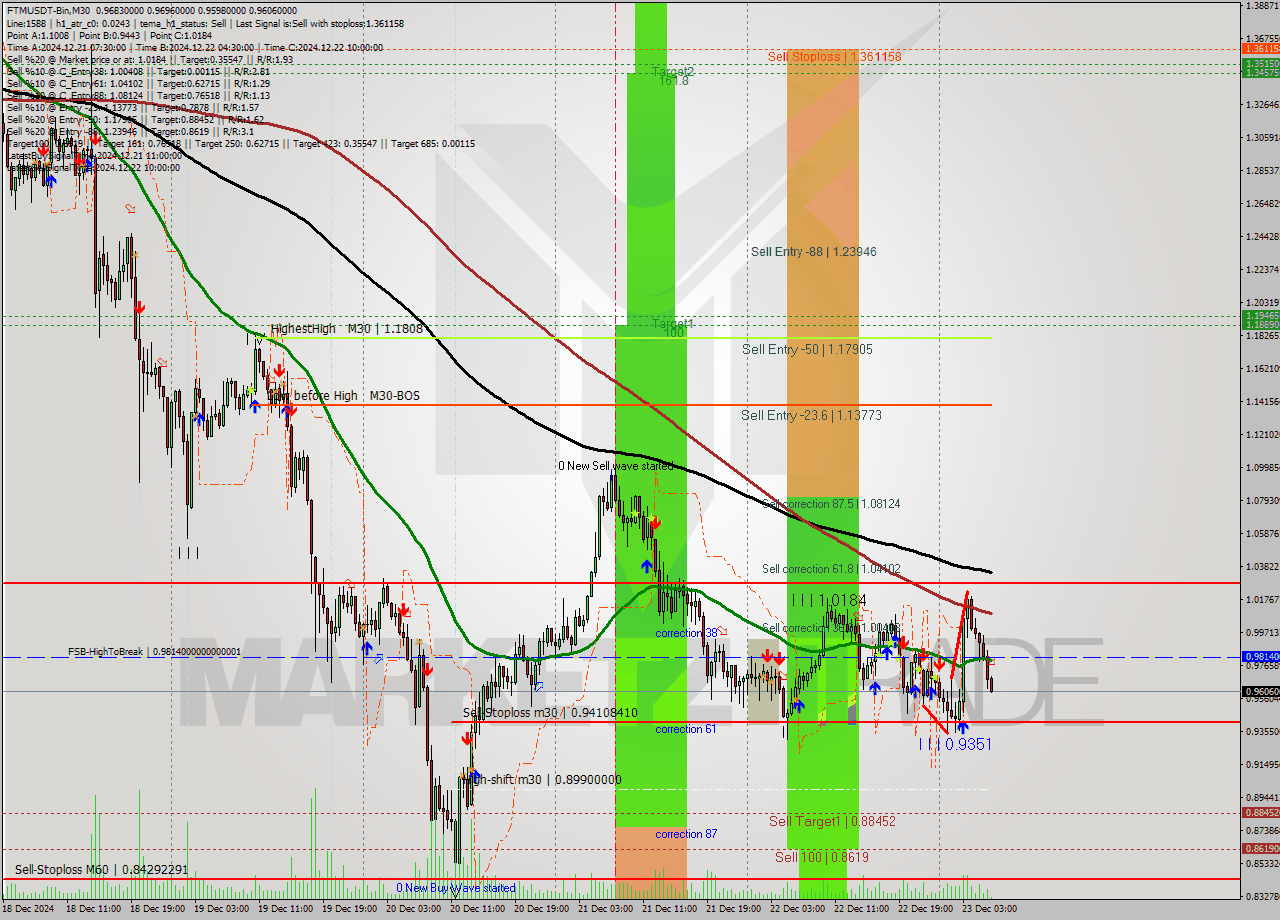Click the 'Target2' label on green zone
This screenshot has height=920, width=1280.
click(x=672, y=72)
